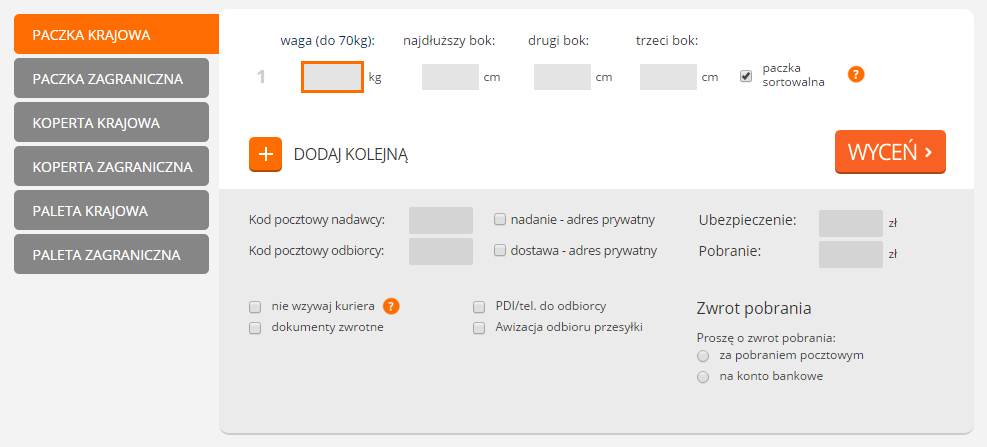
Task: Click the Ubezpieczenie amount field
Action: pyautogui.click(x=850, y=223)
